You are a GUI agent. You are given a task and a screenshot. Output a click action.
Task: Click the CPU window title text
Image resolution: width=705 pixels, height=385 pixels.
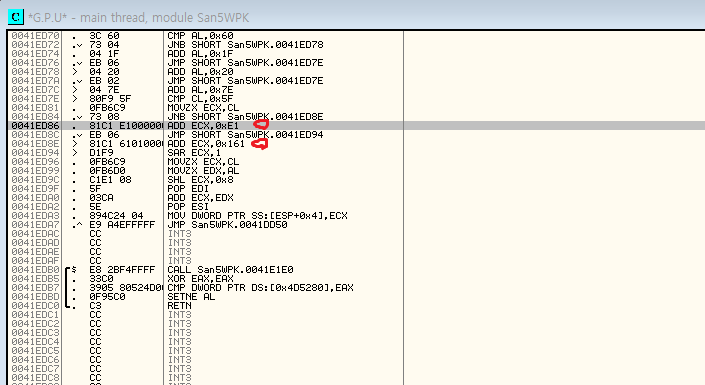[138, 18]
